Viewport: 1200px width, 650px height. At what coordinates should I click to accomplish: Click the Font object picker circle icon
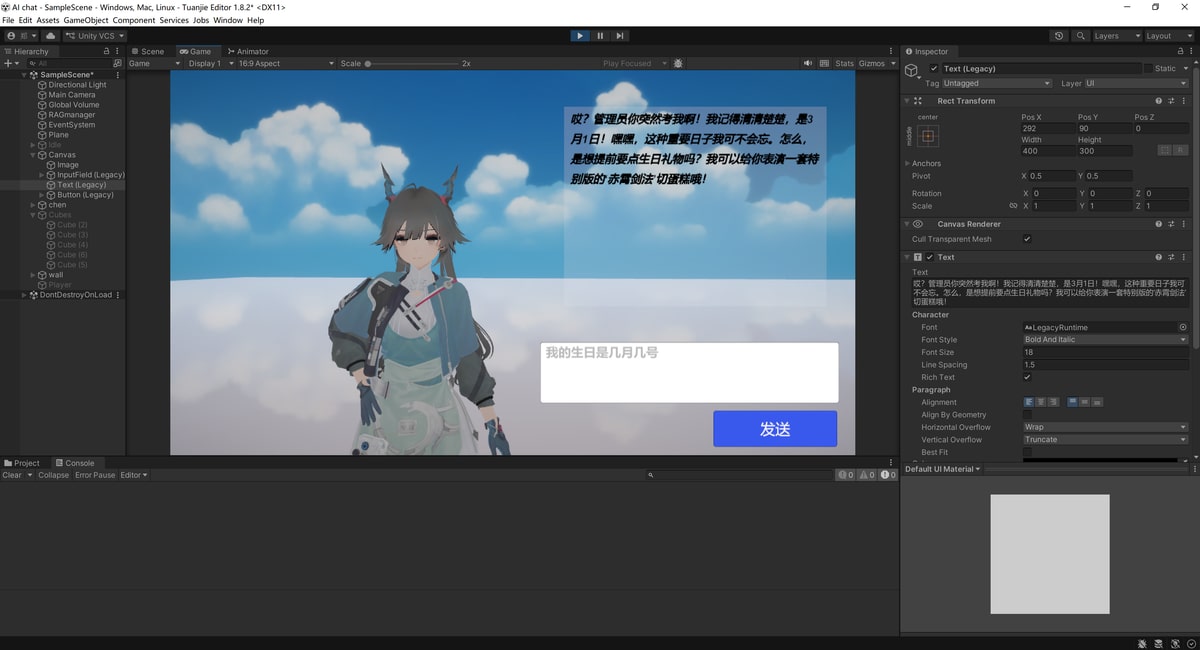coord(1183,327)
